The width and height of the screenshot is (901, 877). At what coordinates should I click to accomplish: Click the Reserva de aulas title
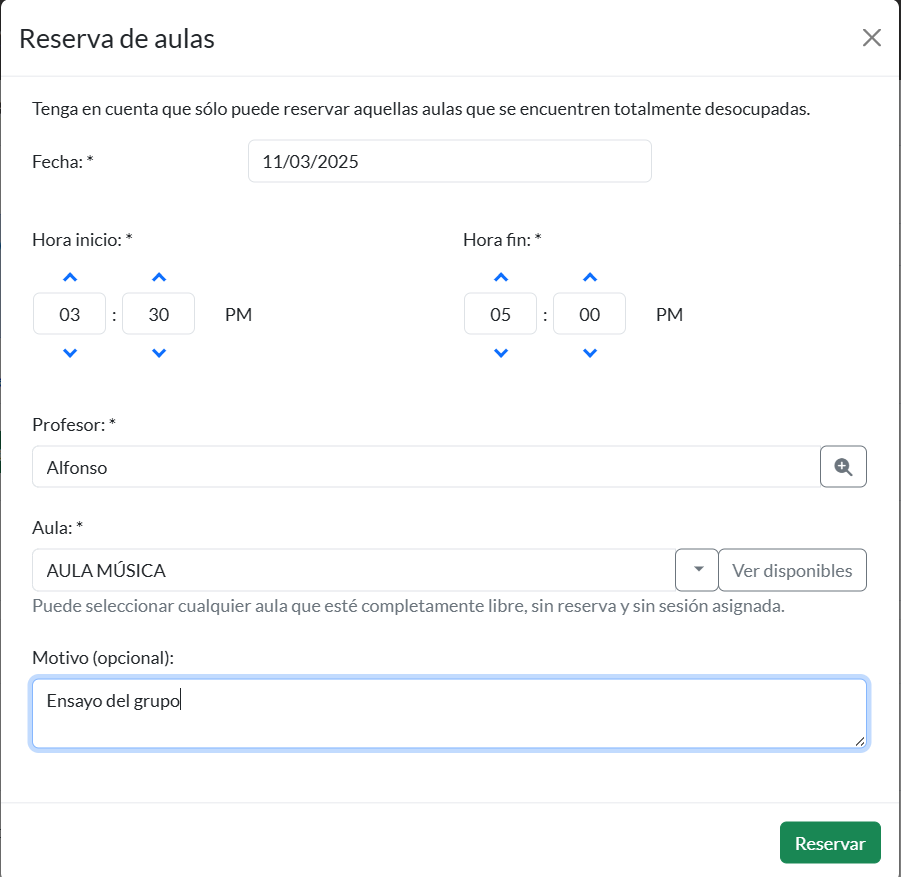[x=117, y=39]
